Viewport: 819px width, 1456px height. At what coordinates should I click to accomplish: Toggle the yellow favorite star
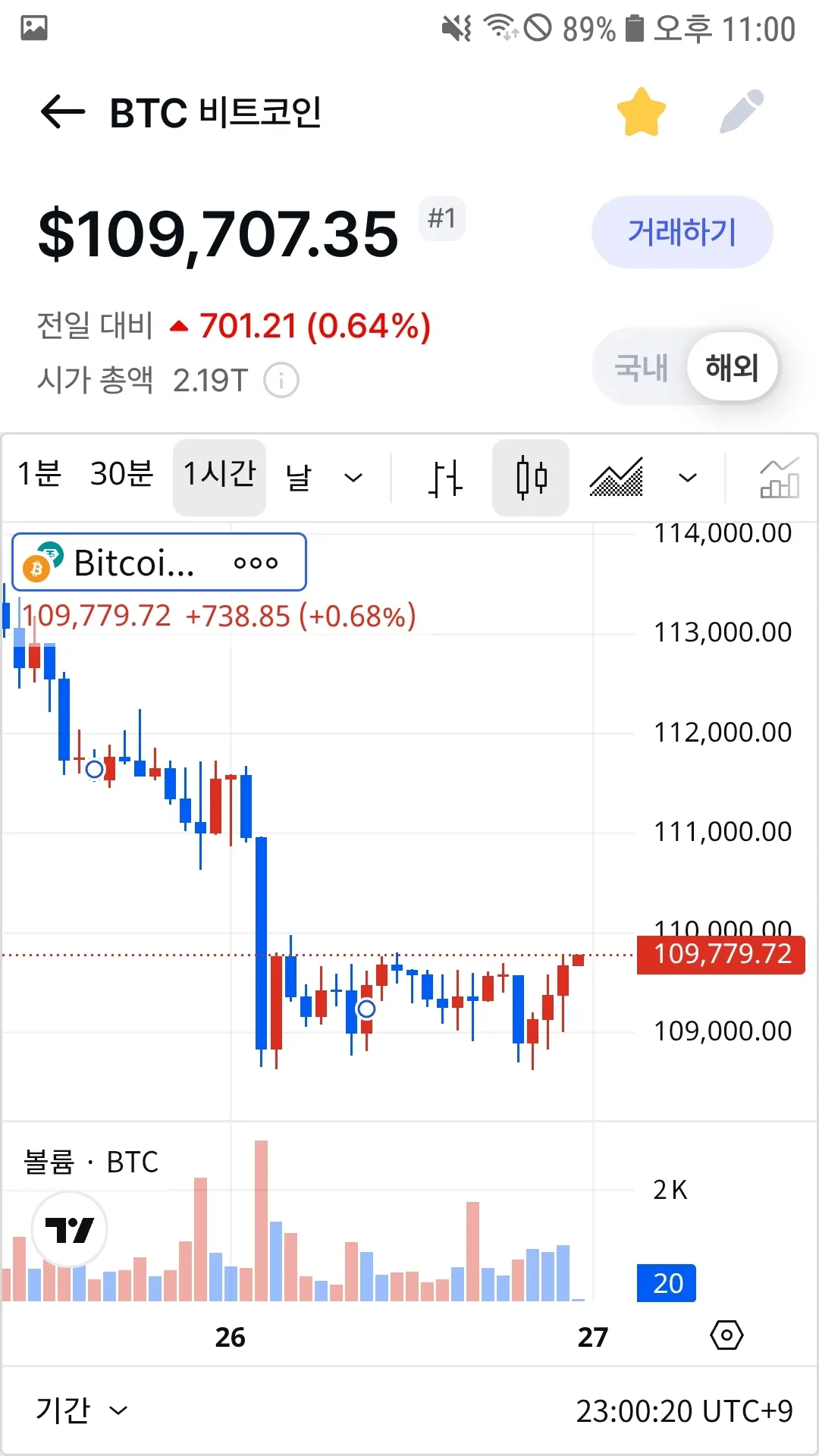642,112
